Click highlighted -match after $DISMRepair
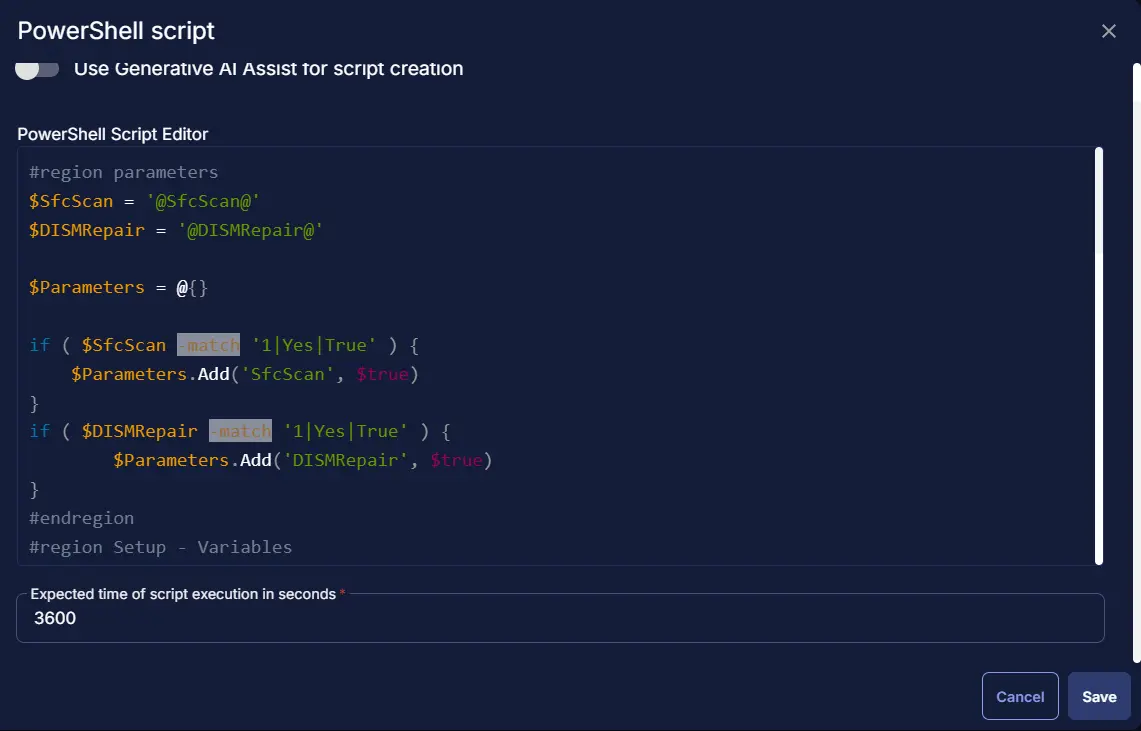This screenshot has width=1141, height=731. click(x=240, y=431)
